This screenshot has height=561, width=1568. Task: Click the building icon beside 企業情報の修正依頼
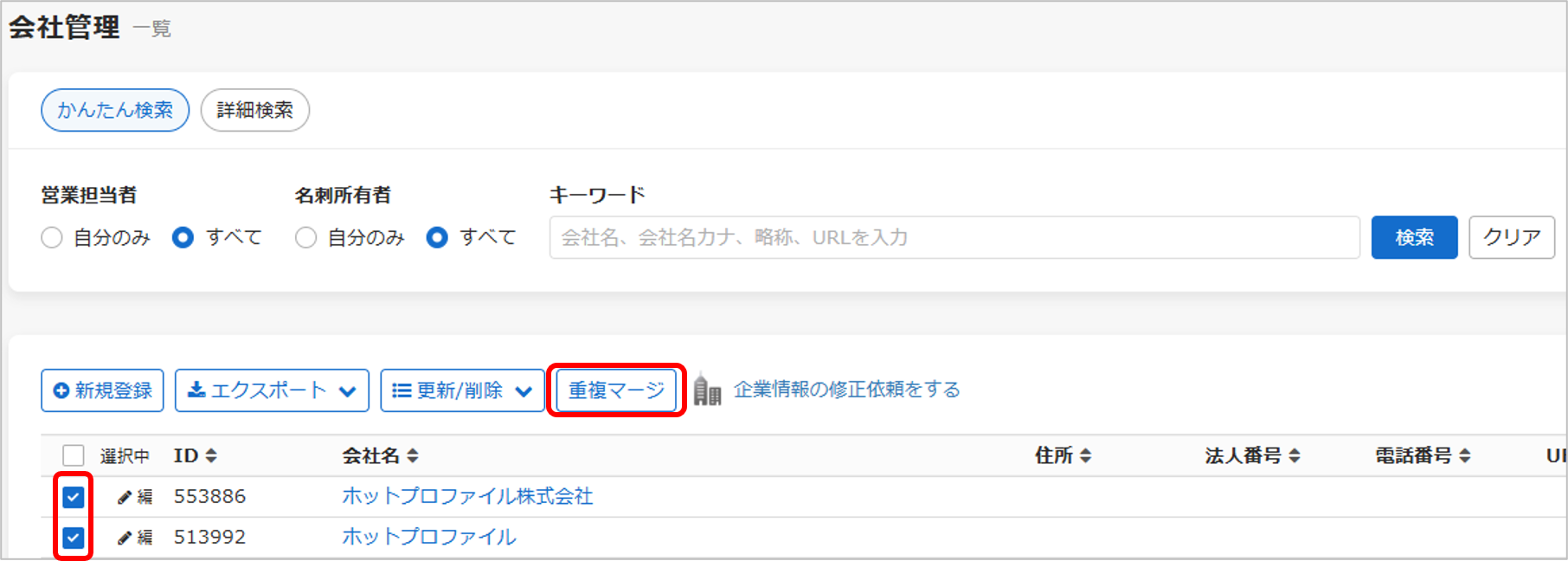tap(707, 390)
